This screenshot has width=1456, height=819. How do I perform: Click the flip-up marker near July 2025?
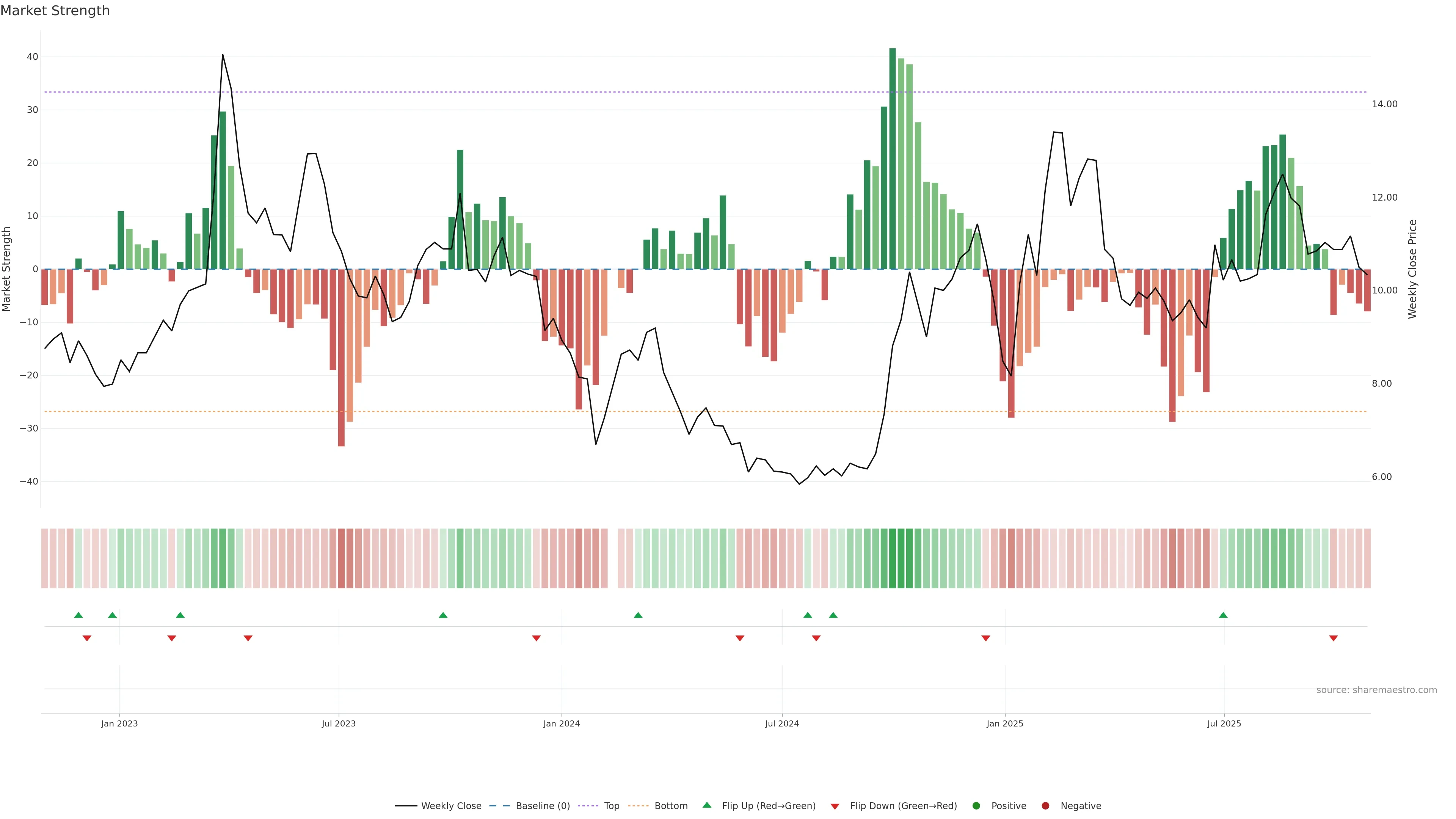pyautogui.click(x=1223, y=615)
